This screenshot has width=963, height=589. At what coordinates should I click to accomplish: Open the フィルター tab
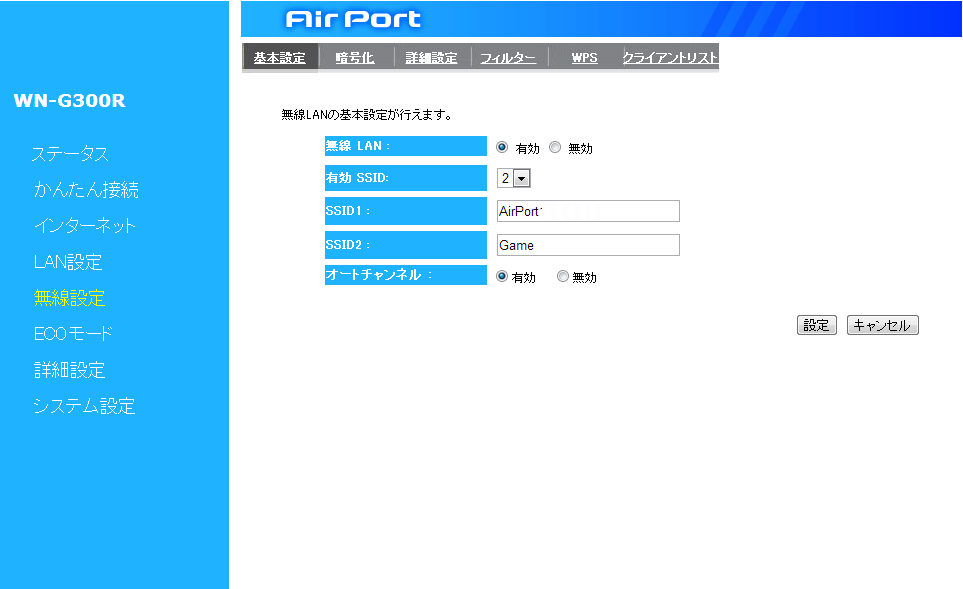508,58
